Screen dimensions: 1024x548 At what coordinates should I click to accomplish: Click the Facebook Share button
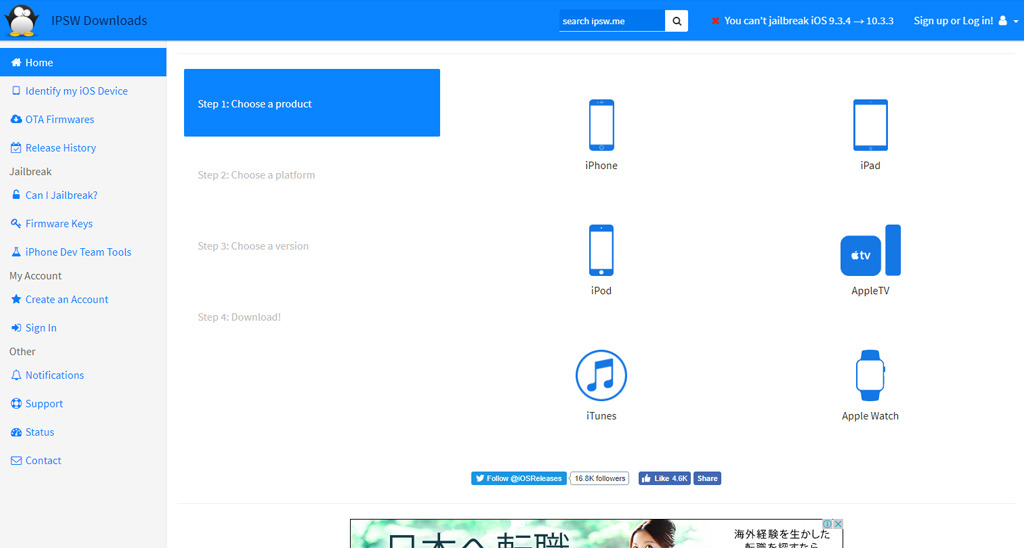tap(707, 478)
